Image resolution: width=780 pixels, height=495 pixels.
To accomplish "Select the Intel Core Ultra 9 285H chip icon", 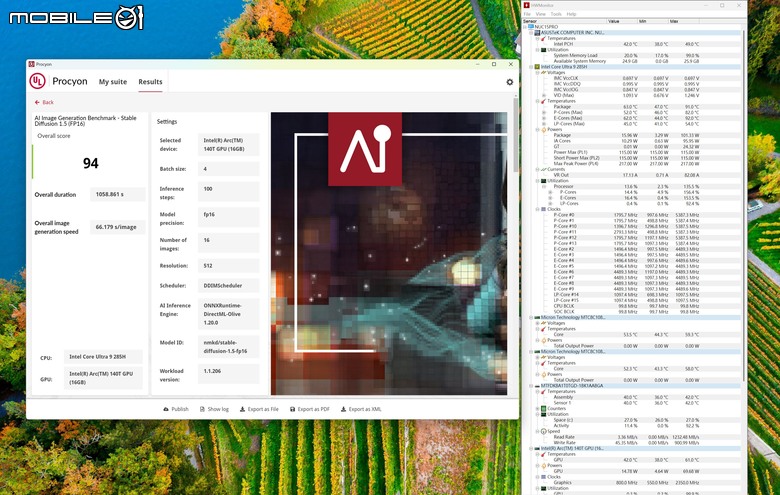I will pos(537,67).
